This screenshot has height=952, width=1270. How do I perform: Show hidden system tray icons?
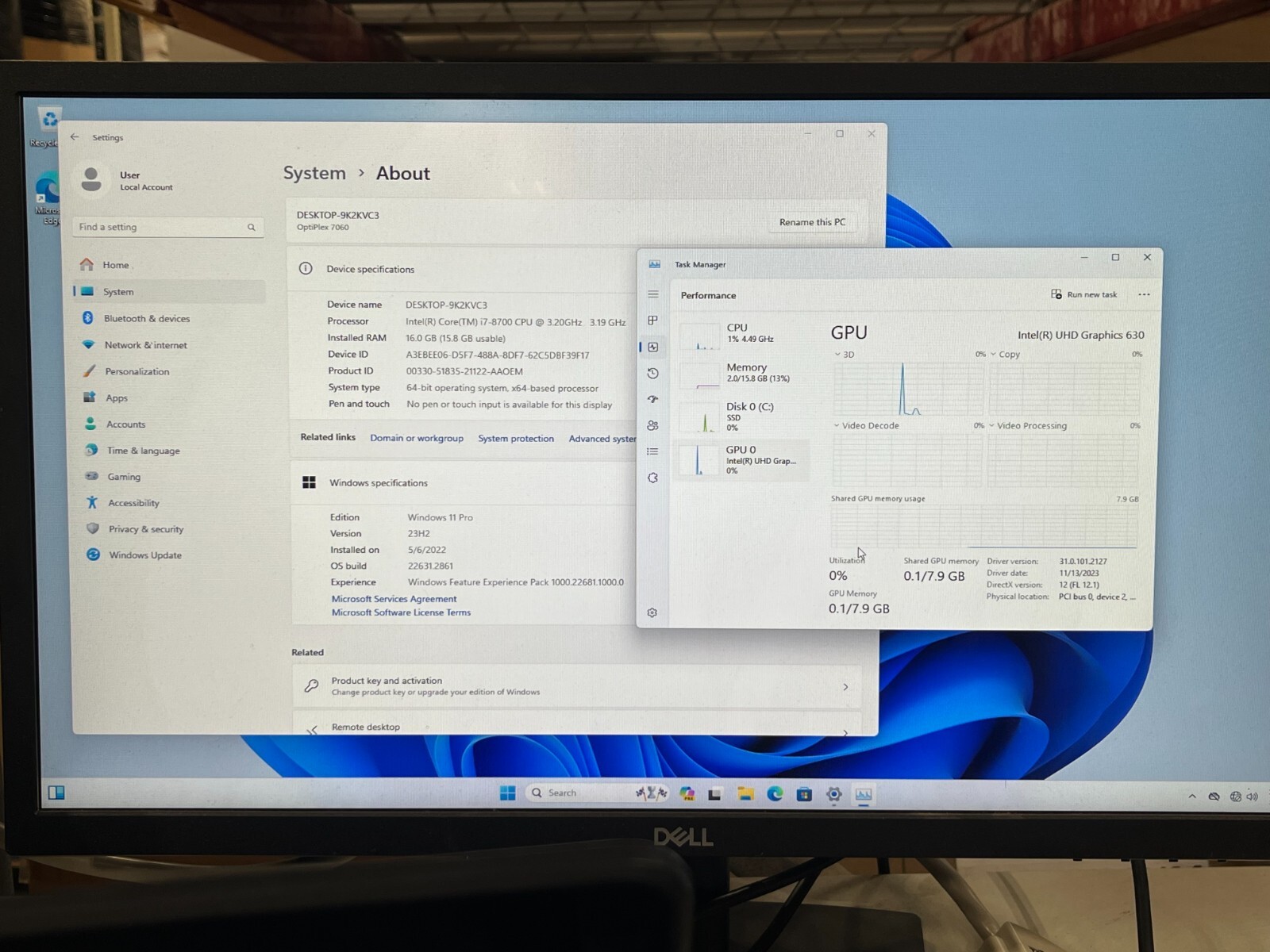coord(1192,797)
